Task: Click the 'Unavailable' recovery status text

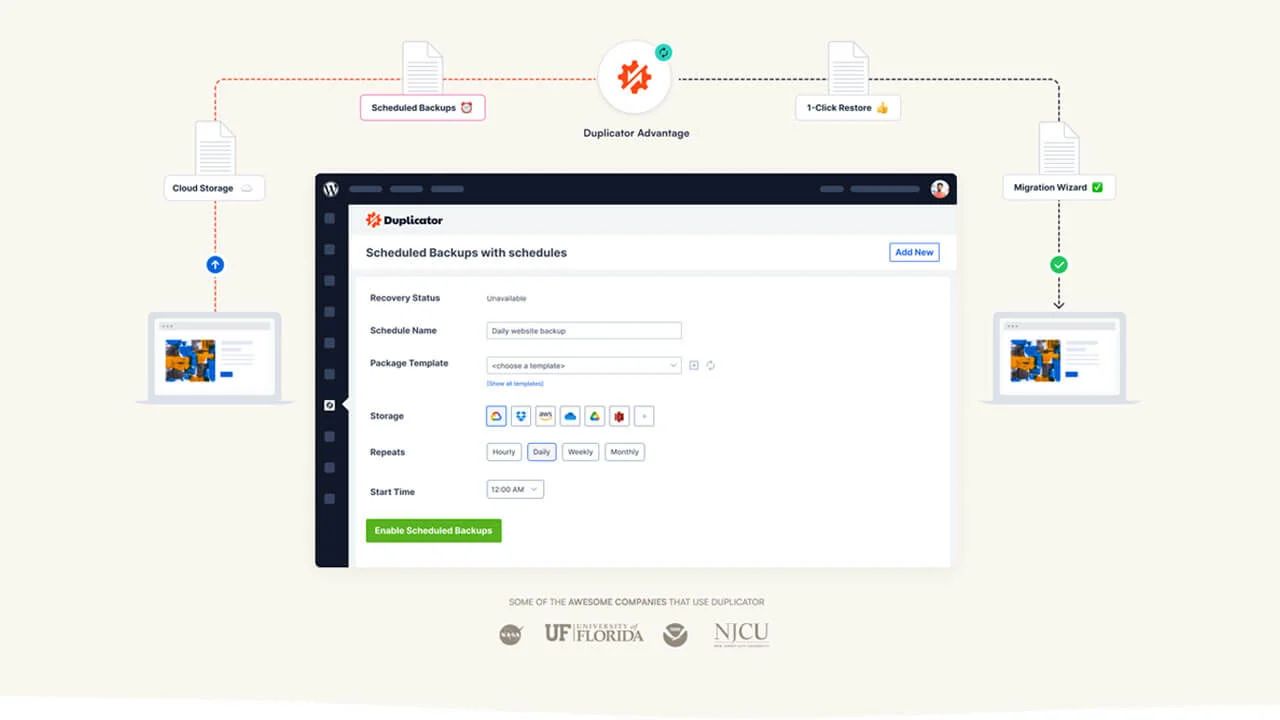Action: 506,298
